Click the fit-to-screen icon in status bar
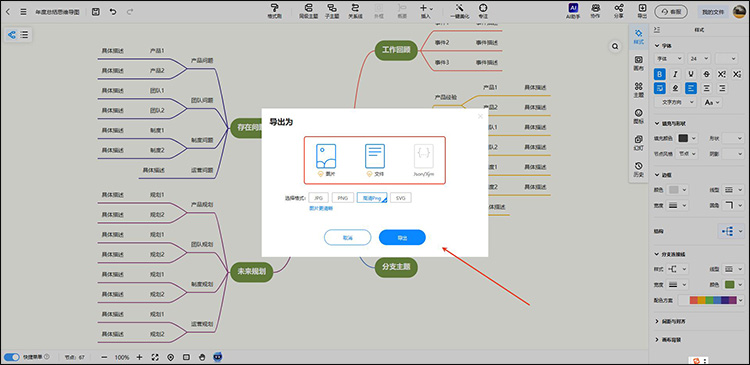Screen dimensions: 750x365 [155, 357]
